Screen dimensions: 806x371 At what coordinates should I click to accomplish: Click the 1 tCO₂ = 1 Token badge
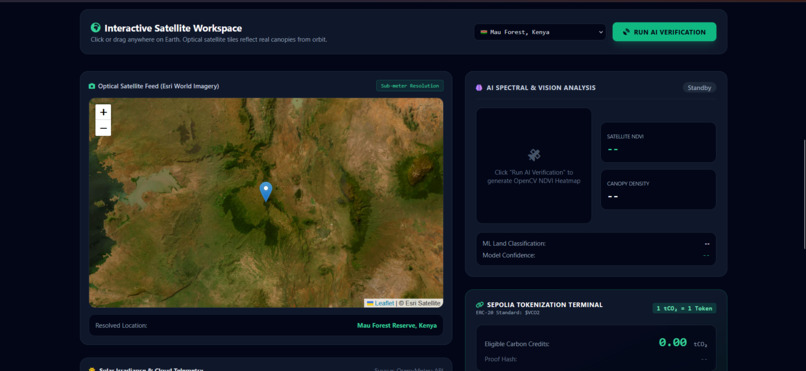point(684,308)
